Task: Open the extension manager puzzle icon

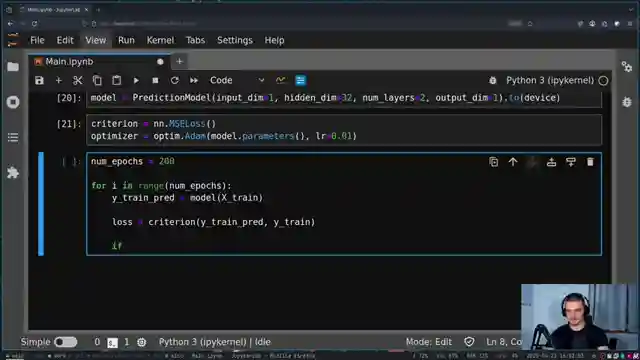Action: coord(13,173)
